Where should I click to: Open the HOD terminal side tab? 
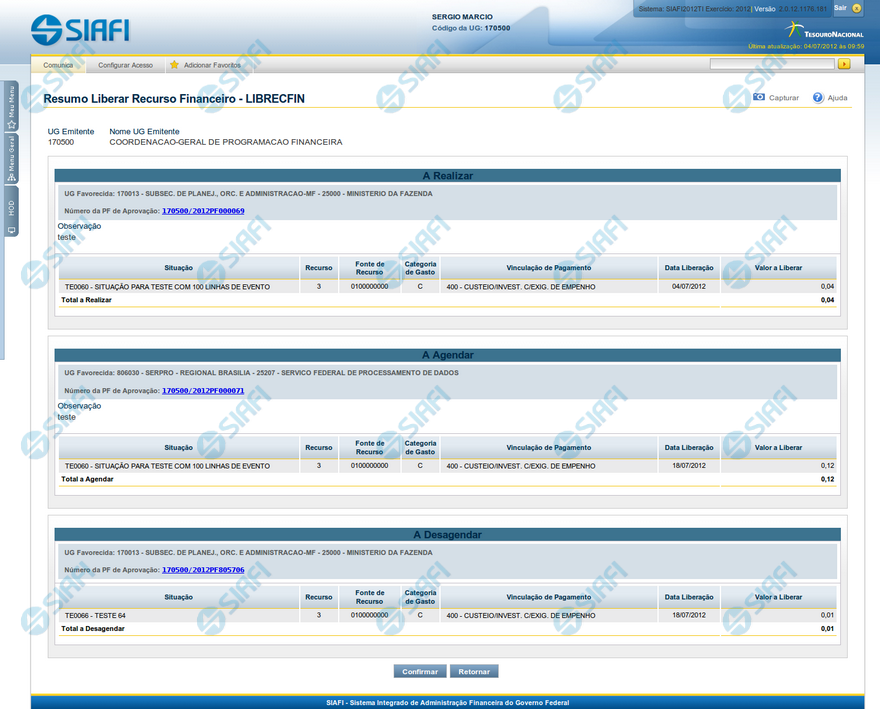tap(11, 212)
